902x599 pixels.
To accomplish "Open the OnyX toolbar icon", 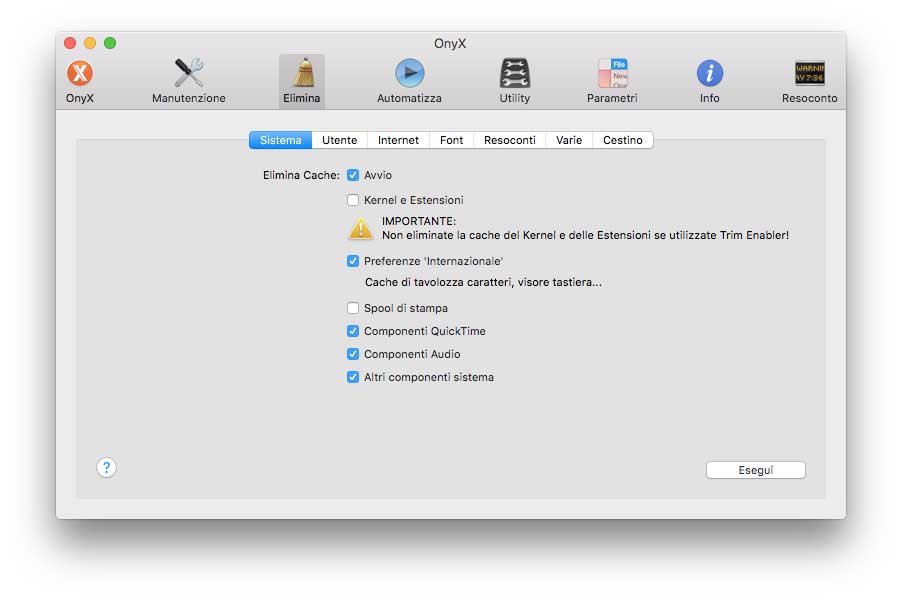I will pyautogui.click(x=79, y=73).
